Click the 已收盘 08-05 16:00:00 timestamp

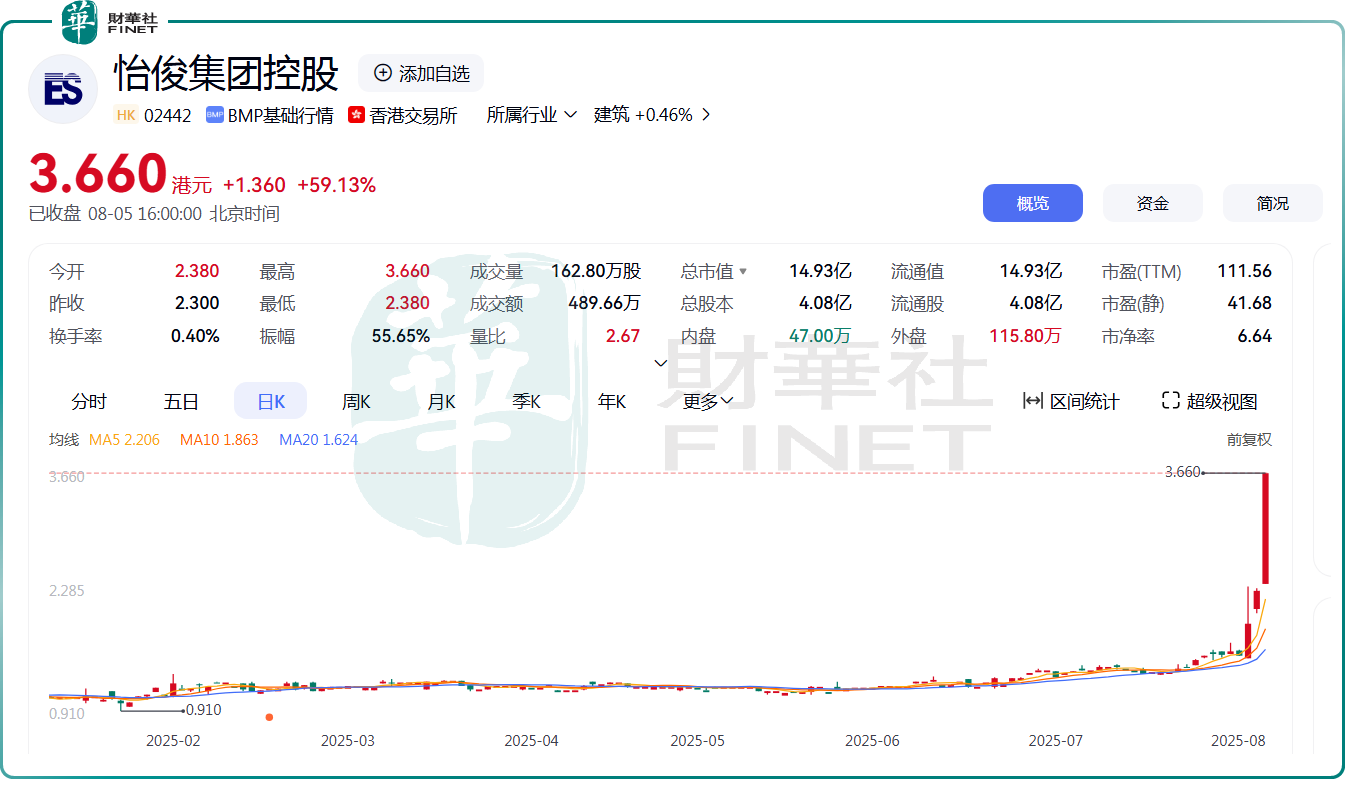pyautogui.click(x=154, y=213)
